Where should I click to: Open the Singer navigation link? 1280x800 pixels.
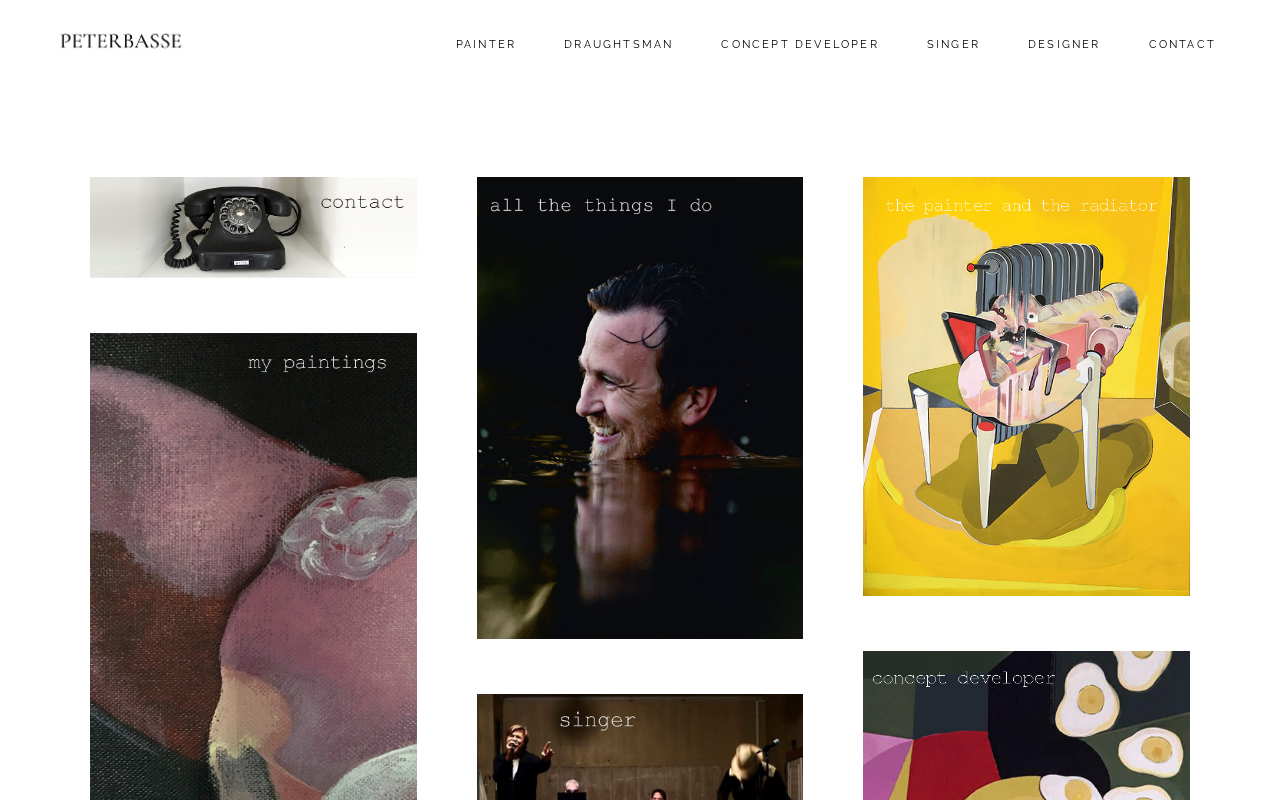pos(954,45)
